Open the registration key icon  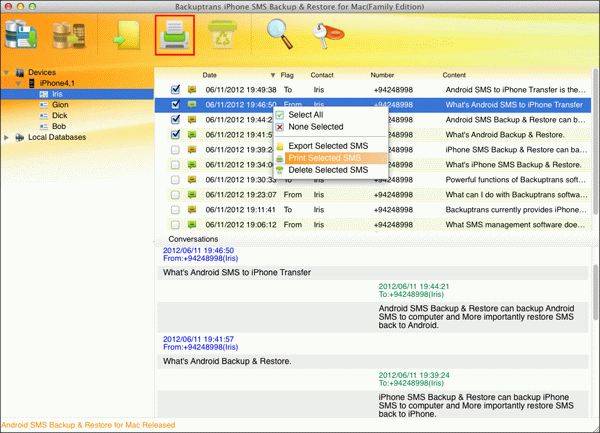coord(328,35)
